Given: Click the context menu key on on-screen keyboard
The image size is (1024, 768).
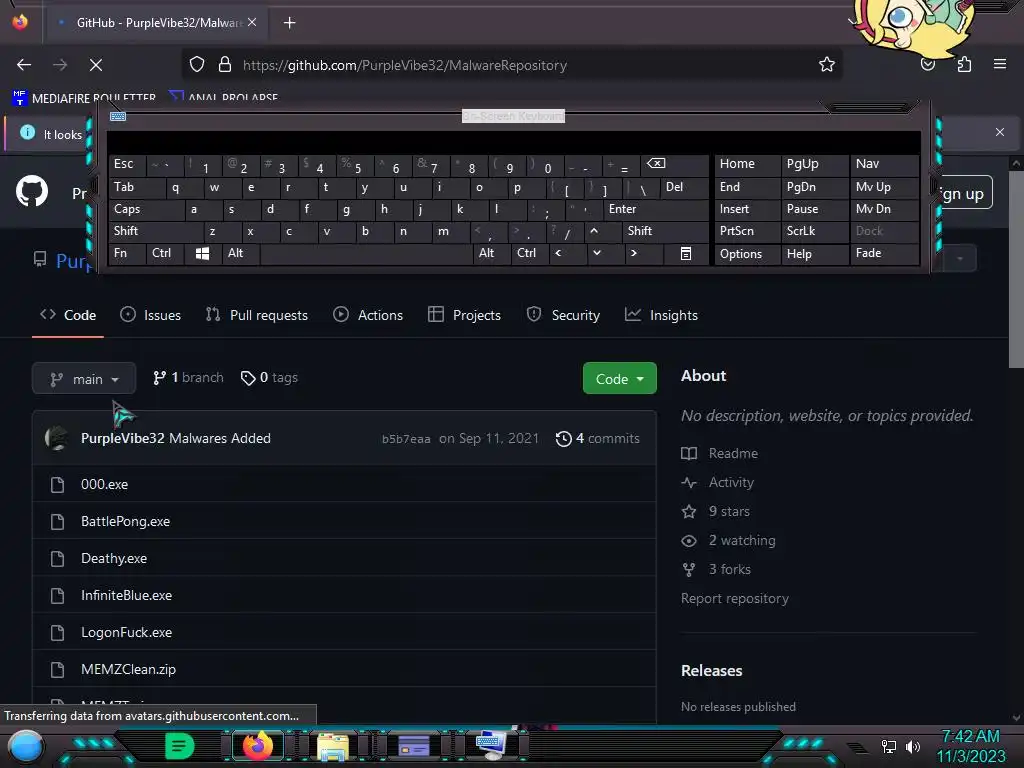Looking at the screenshot, I should tap(686, 253).
